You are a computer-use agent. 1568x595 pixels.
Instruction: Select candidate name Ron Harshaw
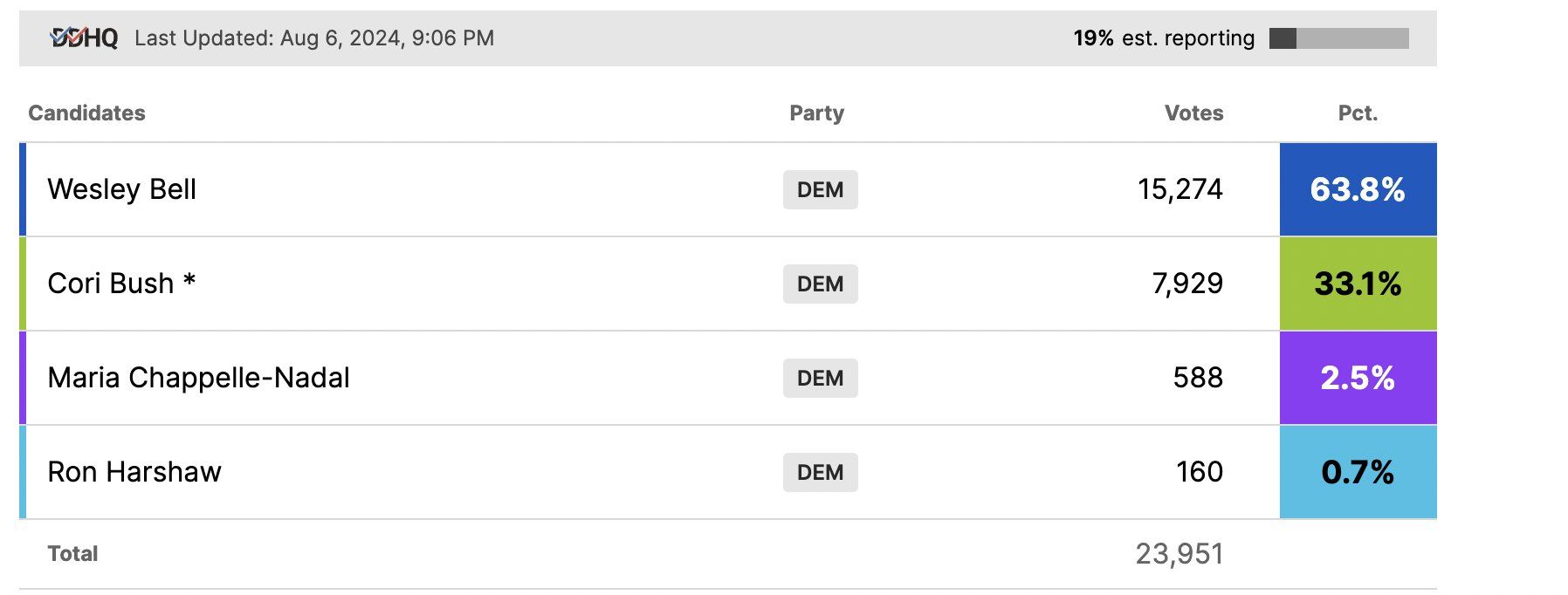coord(134,472)
